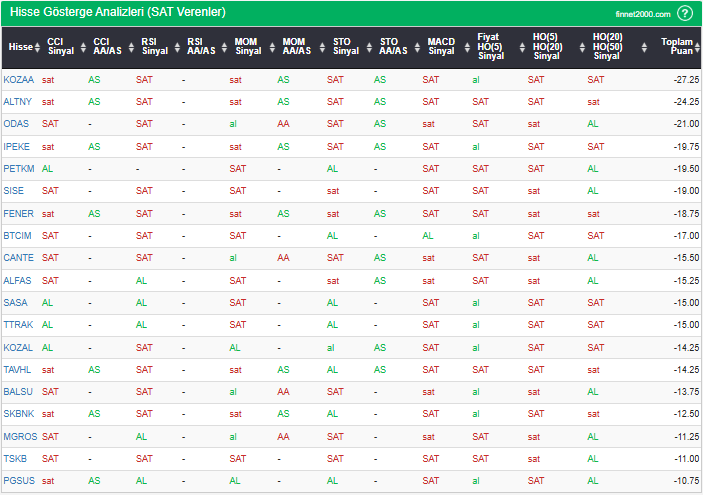Open the BTCIM stock link
This screenshot has width=703, height=495.
18,235
